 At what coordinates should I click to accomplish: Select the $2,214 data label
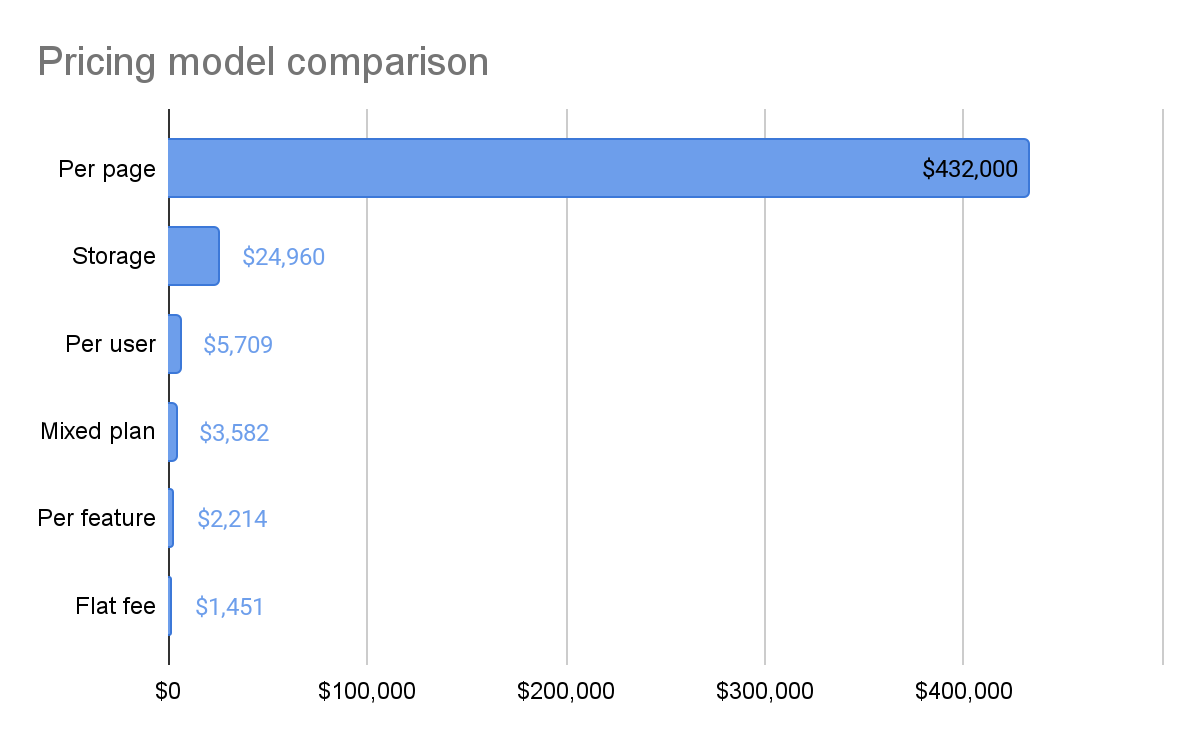232,519
